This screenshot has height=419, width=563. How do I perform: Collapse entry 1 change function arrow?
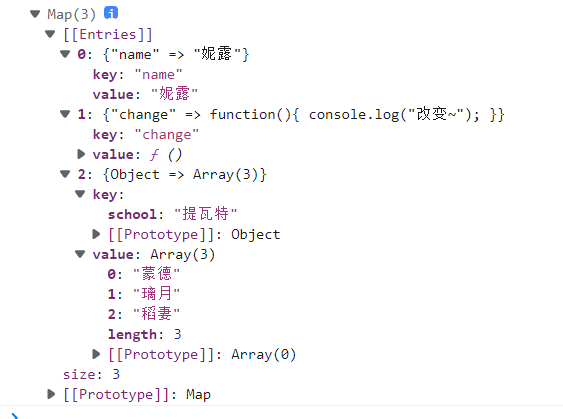65,114
